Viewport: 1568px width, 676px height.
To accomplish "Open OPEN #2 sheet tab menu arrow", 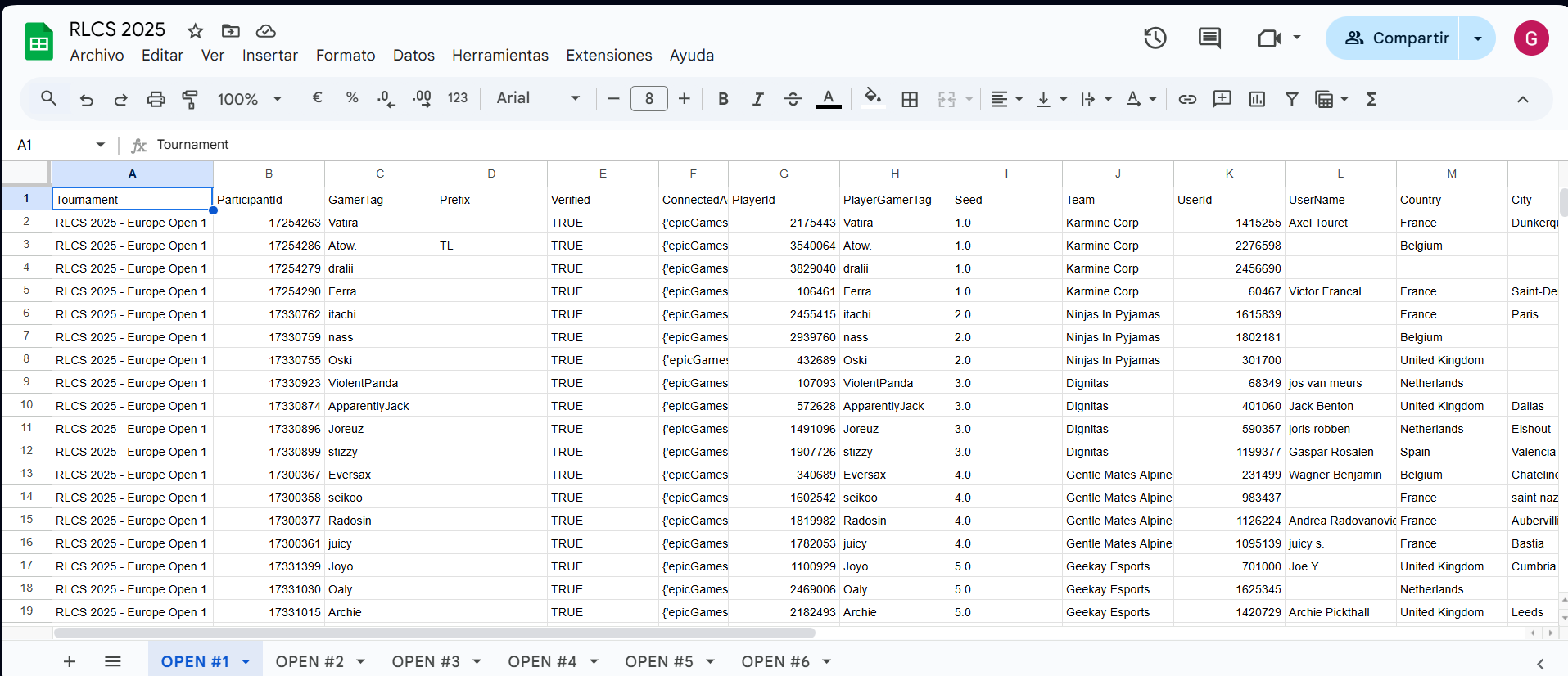I will coord(361,661).
